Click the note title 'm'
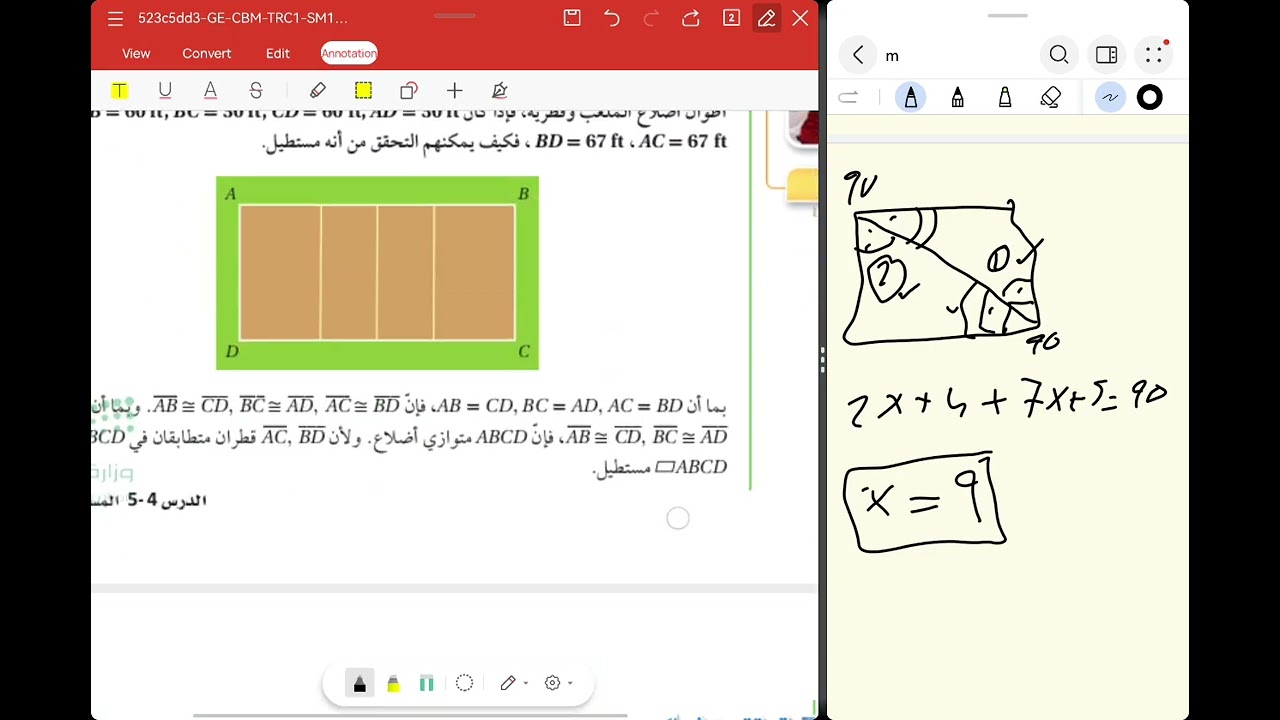This screenshot has height=720, width=1280. tap(892, 56)
